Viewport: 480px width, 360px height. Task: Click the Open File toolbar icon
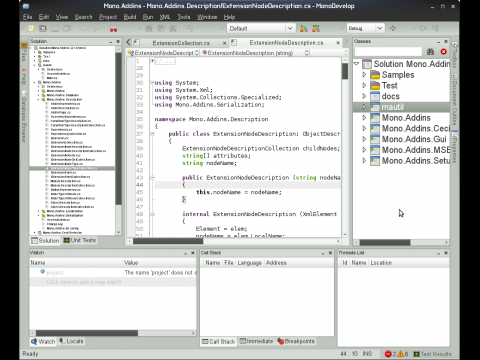coord(43,29)
